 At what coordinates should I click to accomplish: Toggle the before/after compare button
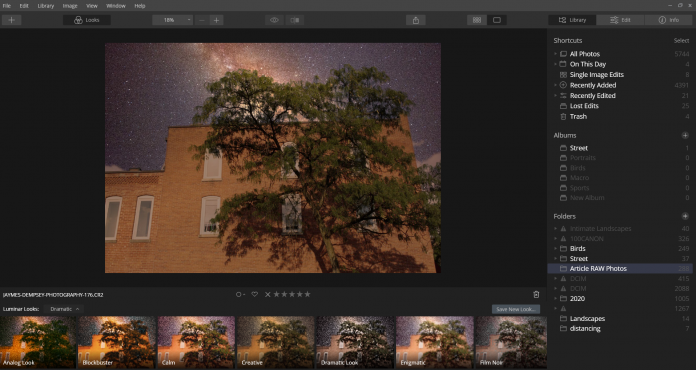tap(295, 20)
